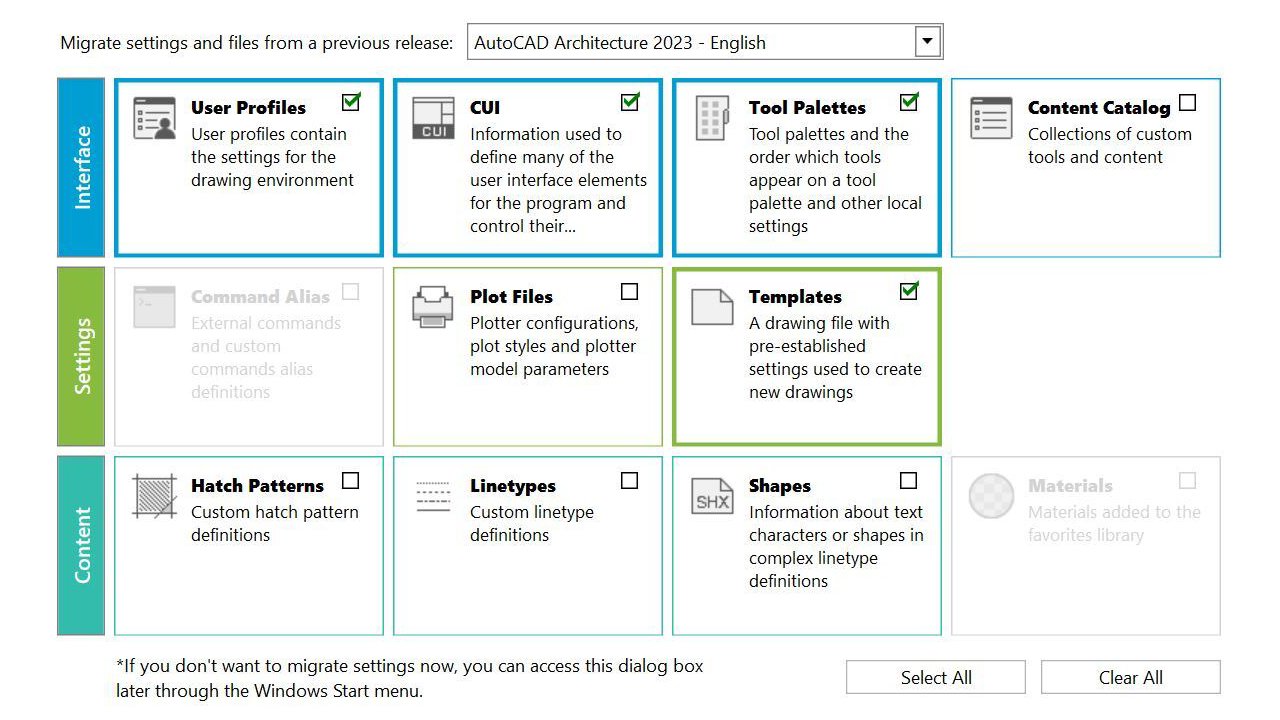Select the Settings category tab
The width and height of the screenshot is (1280, 720).
pyautogui.click(x=81, y=356)
